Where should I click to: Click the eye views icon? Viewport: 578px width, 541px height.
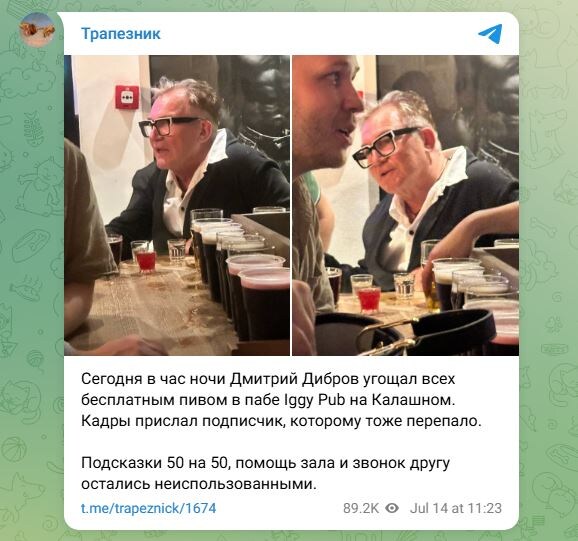coord(391,508)
